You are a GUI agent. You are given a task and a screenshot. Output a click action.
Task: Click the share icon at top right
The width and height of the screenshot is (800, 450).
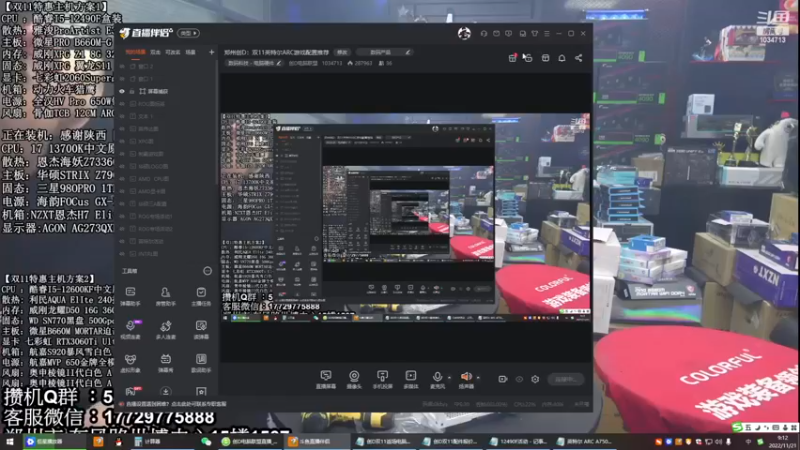(579, 58)
